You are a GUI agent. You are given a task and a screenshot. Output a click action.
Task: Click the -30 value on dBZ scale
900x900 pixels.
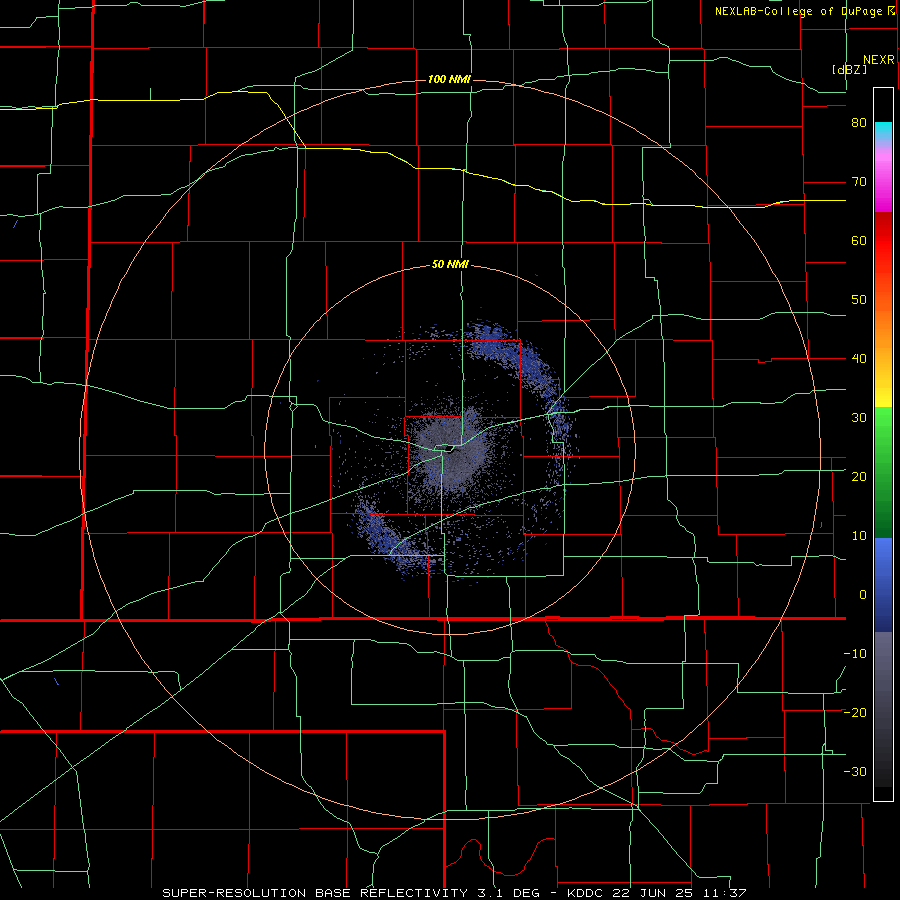[x=855, y=771]
